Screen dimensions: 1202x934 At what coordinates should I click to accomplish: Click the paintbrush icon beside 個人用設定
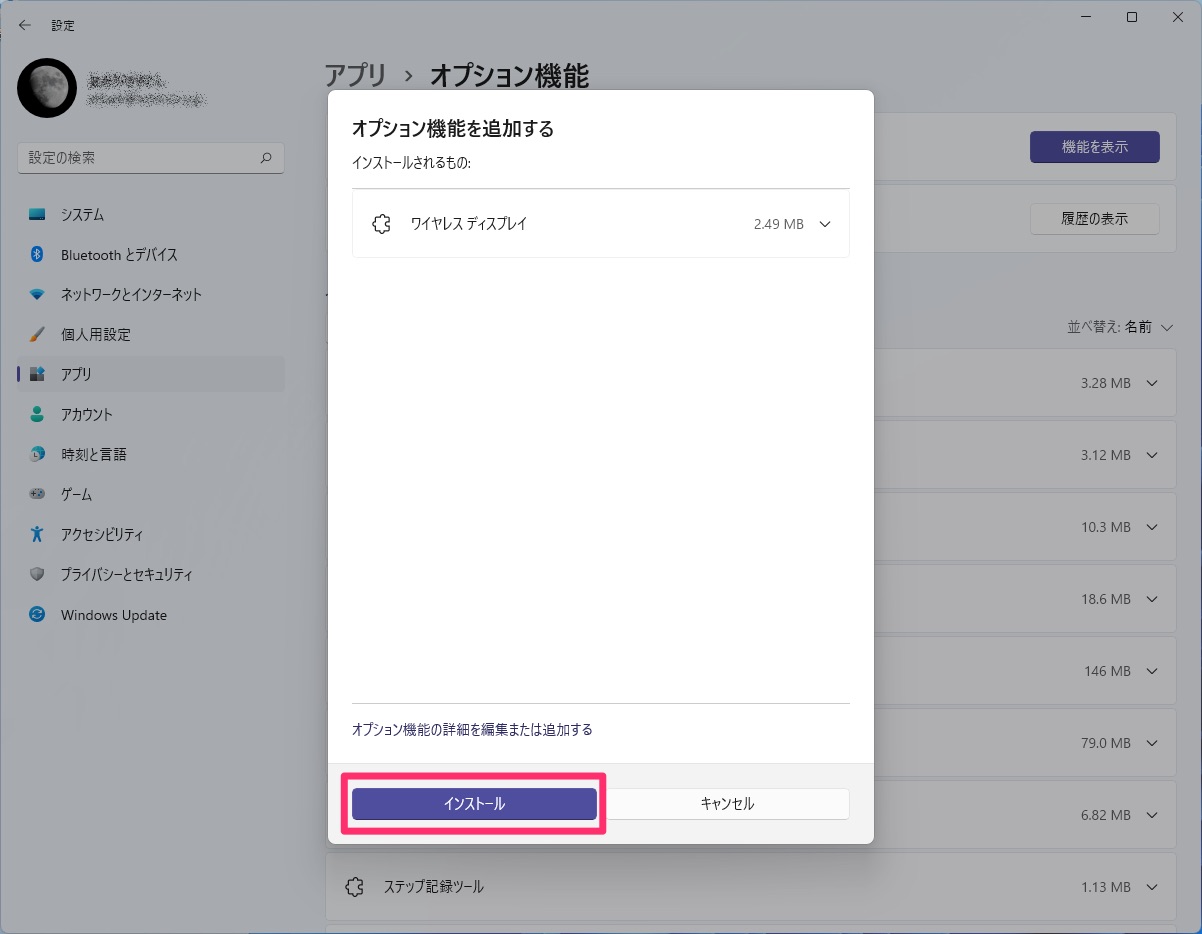37,335
